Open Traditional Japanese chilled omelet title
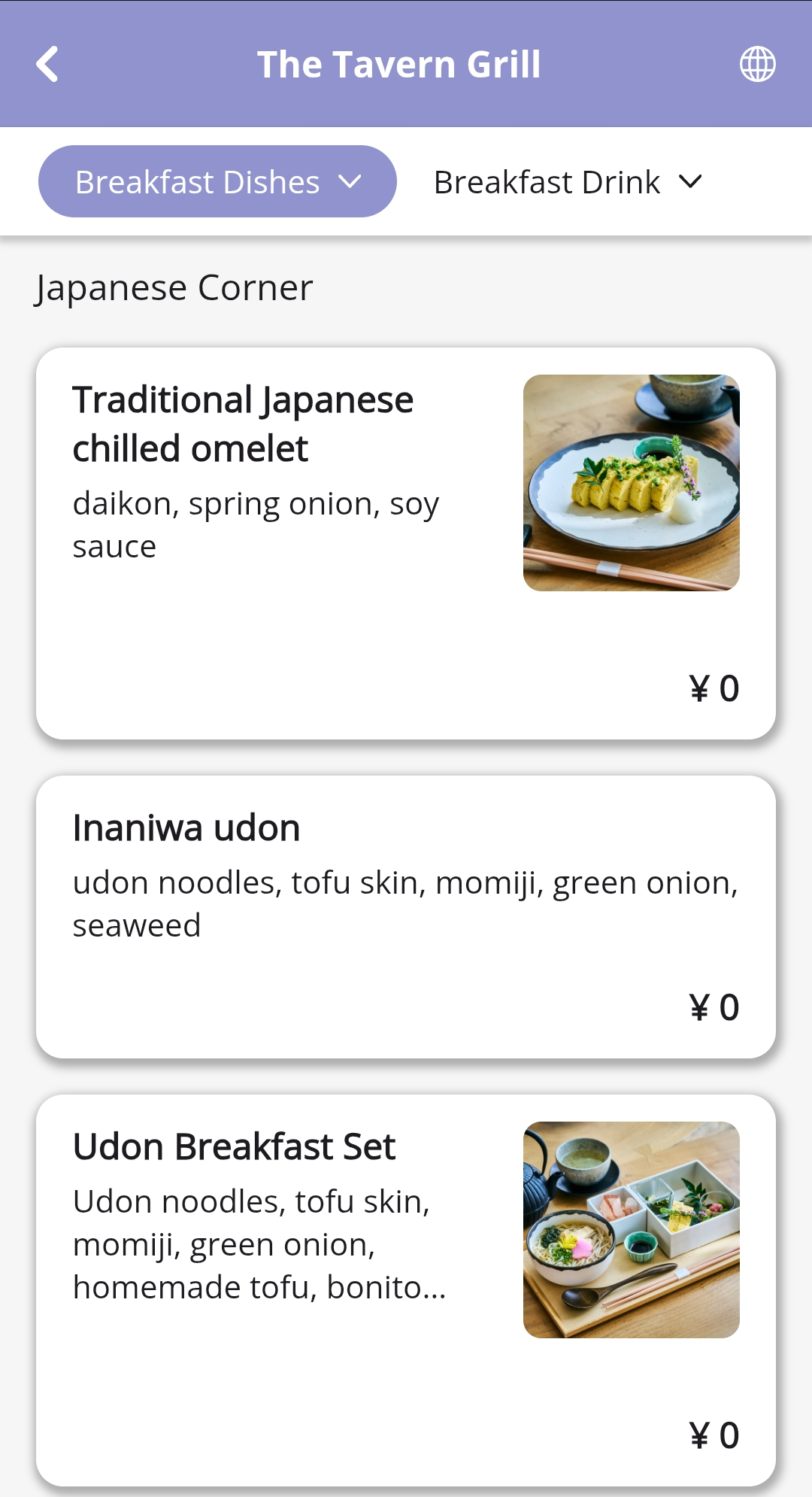The width and height of the screenshot is (812, 1497). 243,424
